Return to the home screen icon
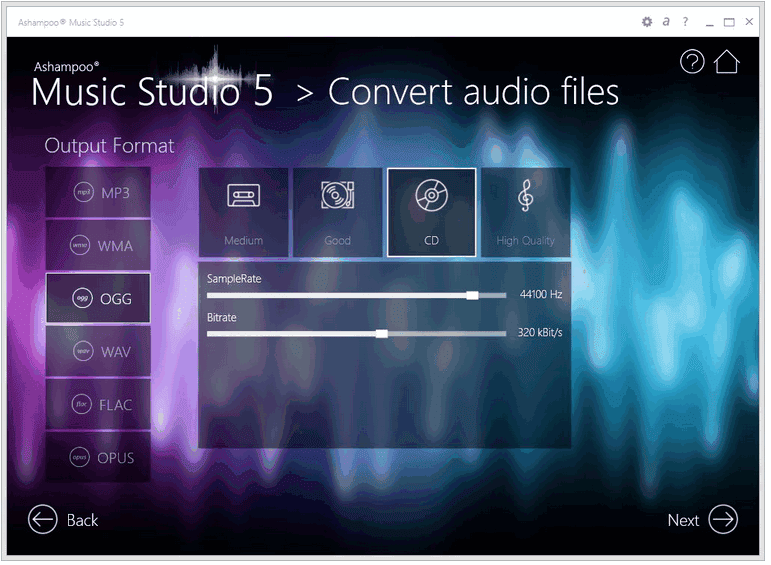 click(x=727, y=62)
